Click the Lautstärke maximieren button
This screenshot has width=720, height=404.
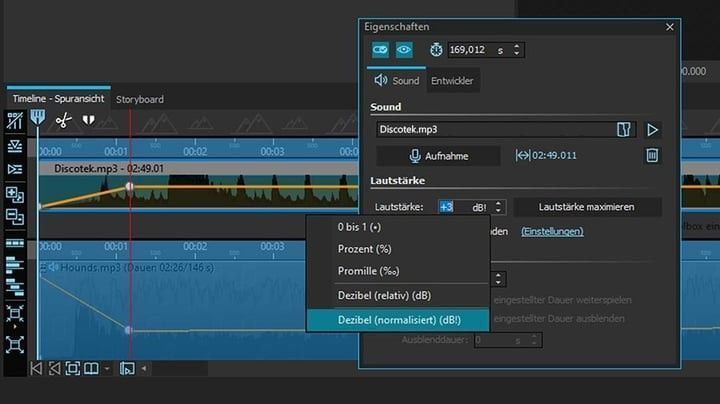click(586, 207)
